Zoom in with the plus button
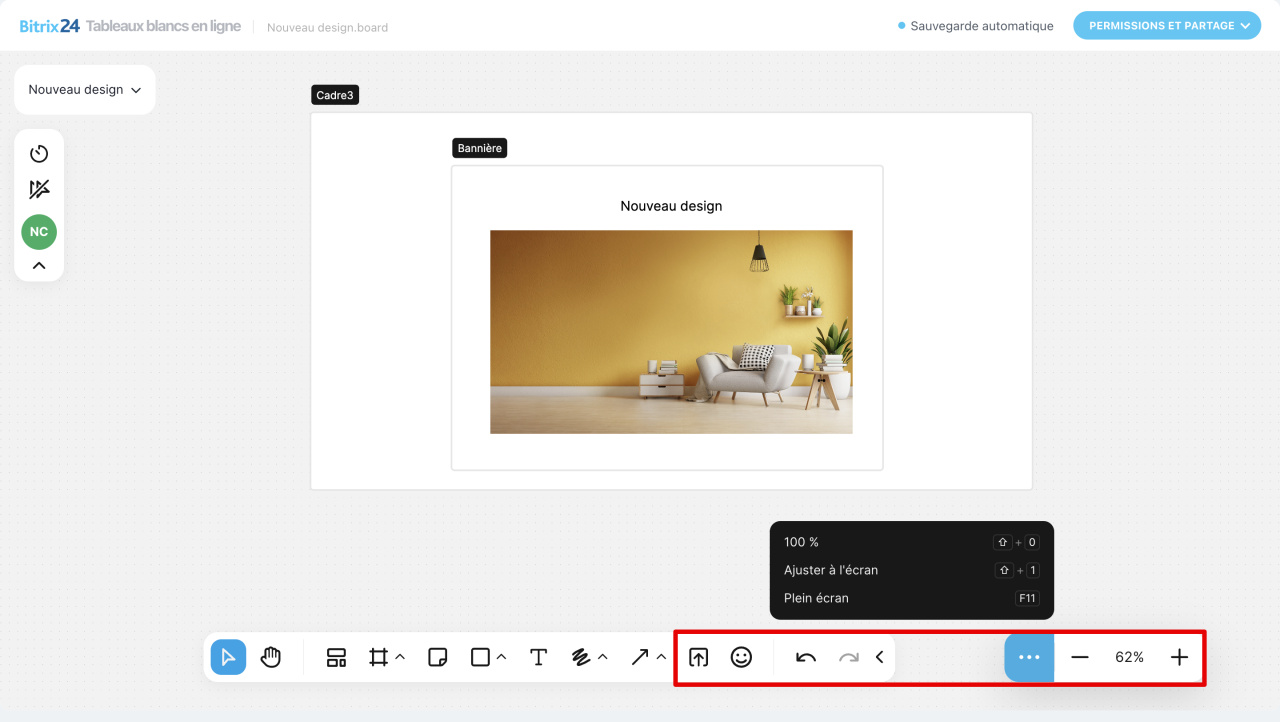The width and height of the screenshot is (1280, 722). pos(1179,657)
